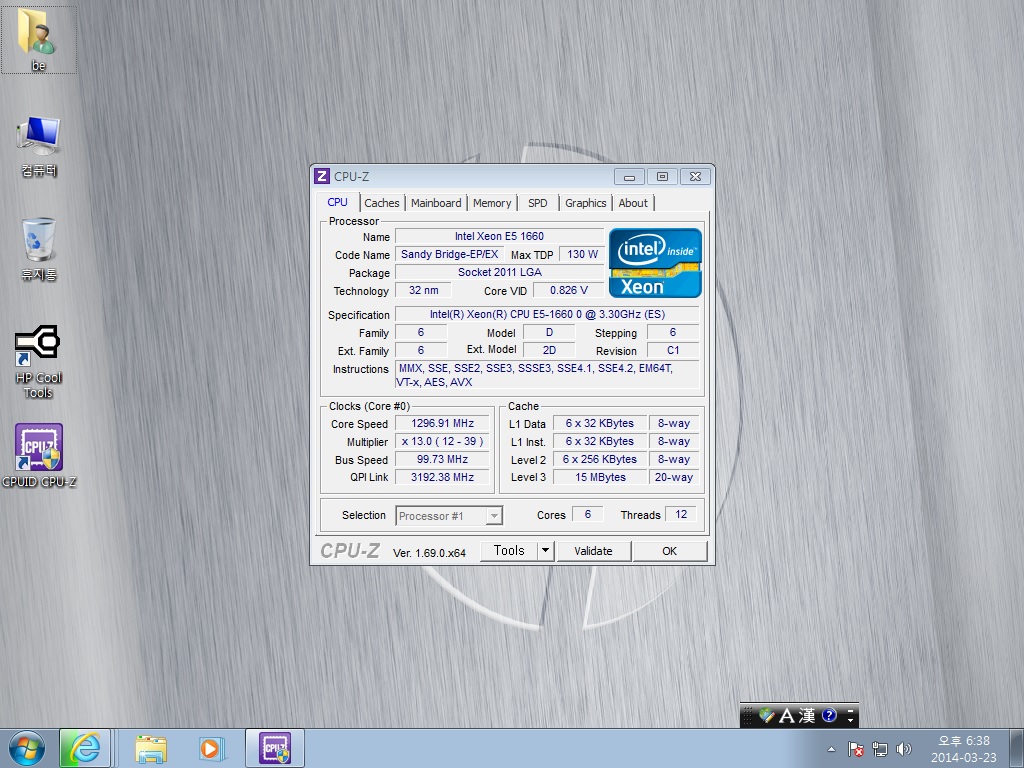1024x768 pixels.
Task: Click the 'x 13.0 ( 12 - 39 )' multiplier value
Action: pyautogui.click(x=442, y=441)
